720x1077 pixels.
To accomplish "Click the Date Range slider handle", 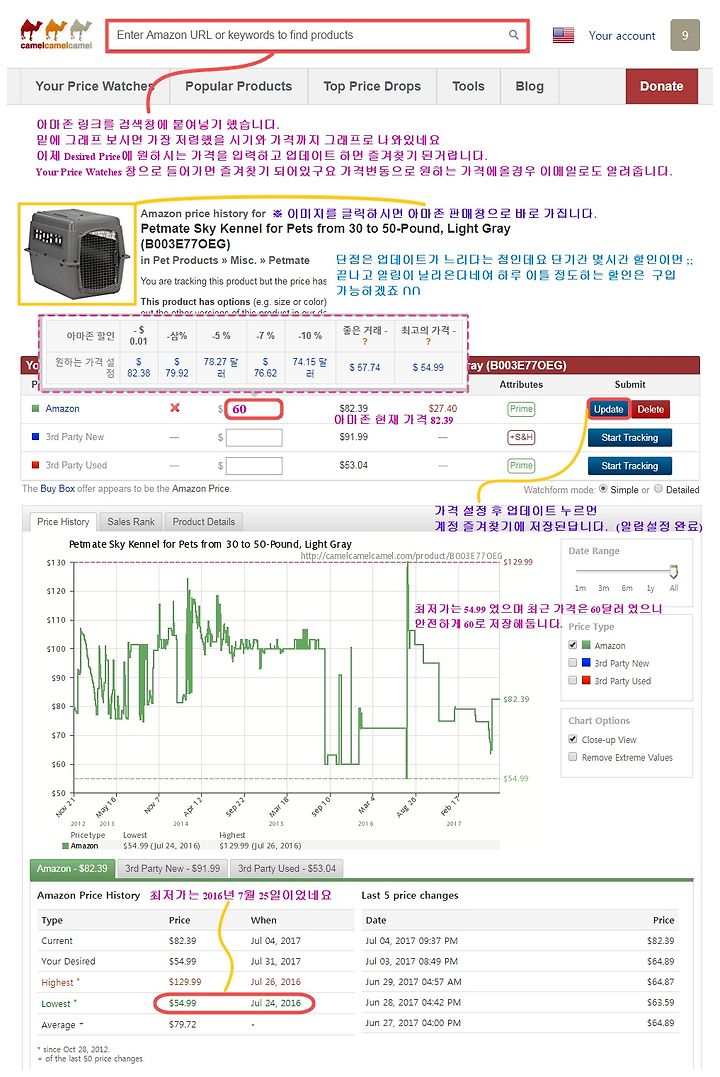I will point(673,571).
